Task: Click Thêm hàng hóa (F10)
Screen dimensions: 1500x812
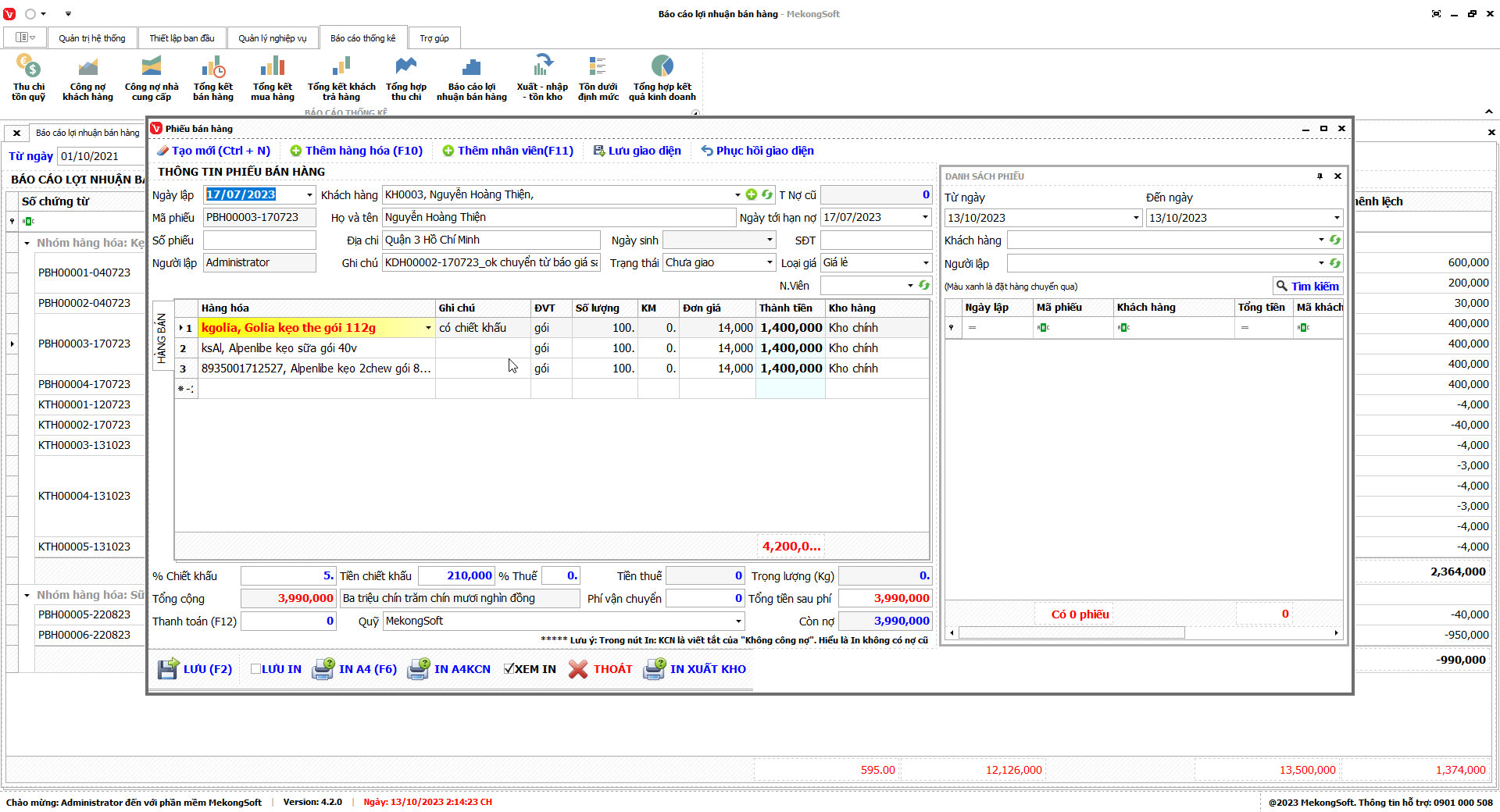Action: [356, 151]
